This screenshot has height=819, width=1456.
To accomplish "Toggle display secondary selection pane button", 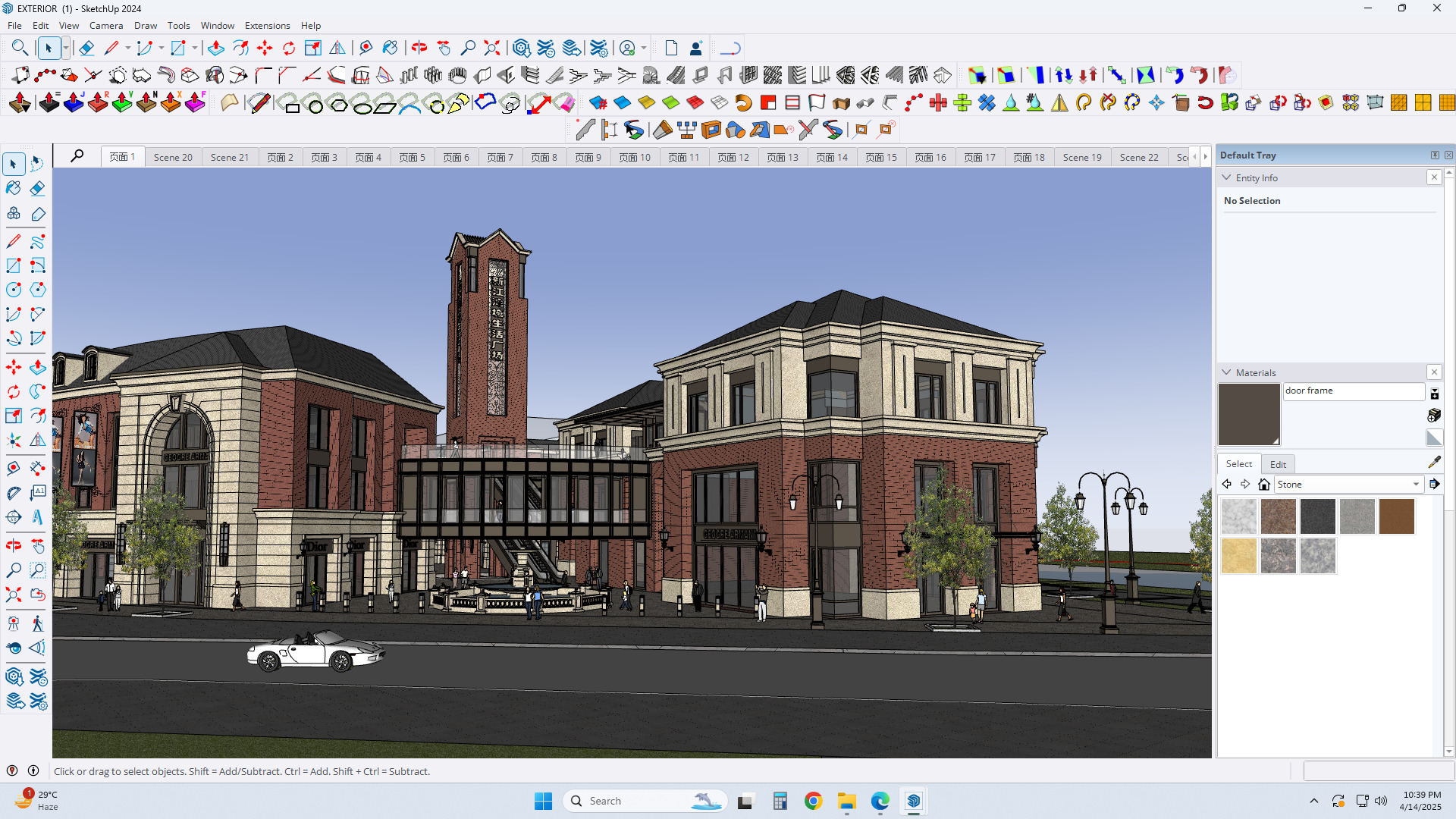I will tap(1434, 393).
